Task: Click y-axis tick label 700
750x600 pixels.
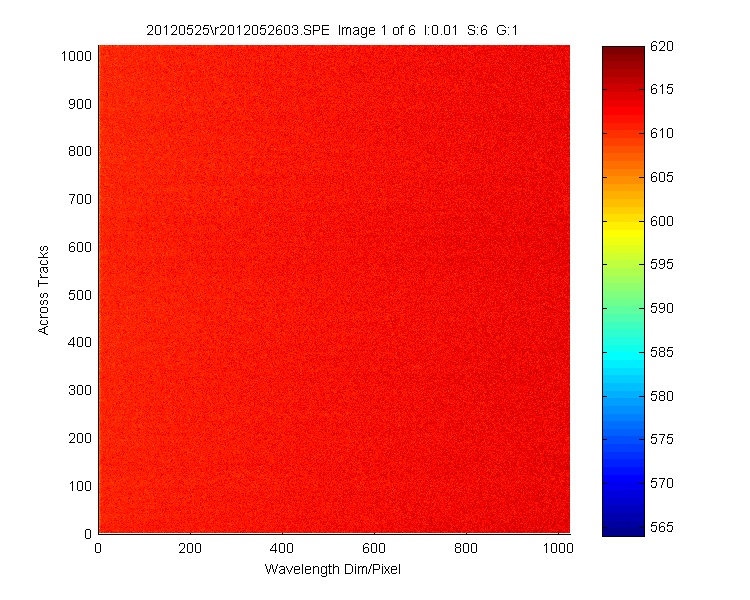Action: (x=80, y=199)
